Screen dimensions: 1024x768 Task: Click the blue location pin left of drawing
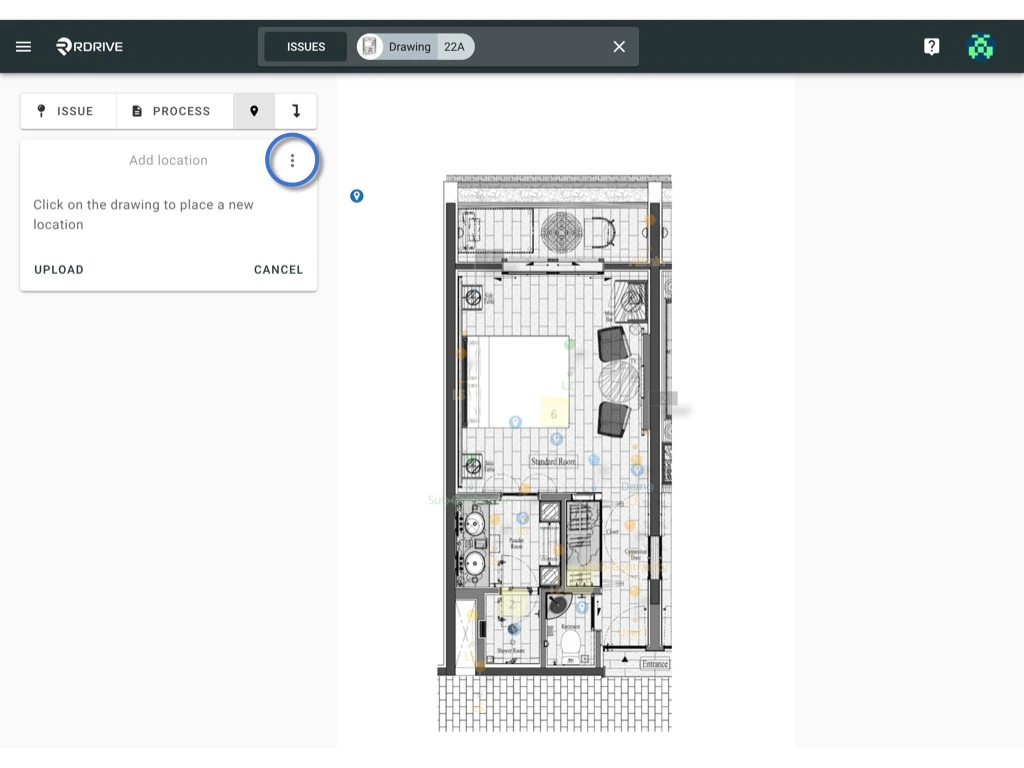pos(357,196)
